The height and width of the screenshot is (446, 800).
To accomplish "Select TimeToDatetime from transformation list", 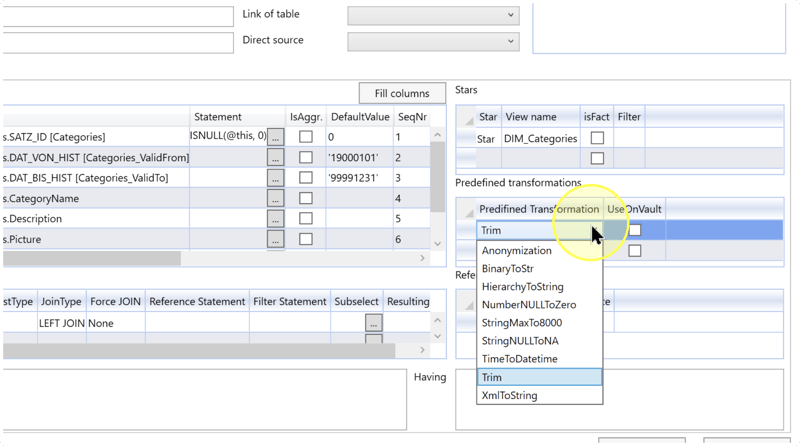I will coord(539,359).
